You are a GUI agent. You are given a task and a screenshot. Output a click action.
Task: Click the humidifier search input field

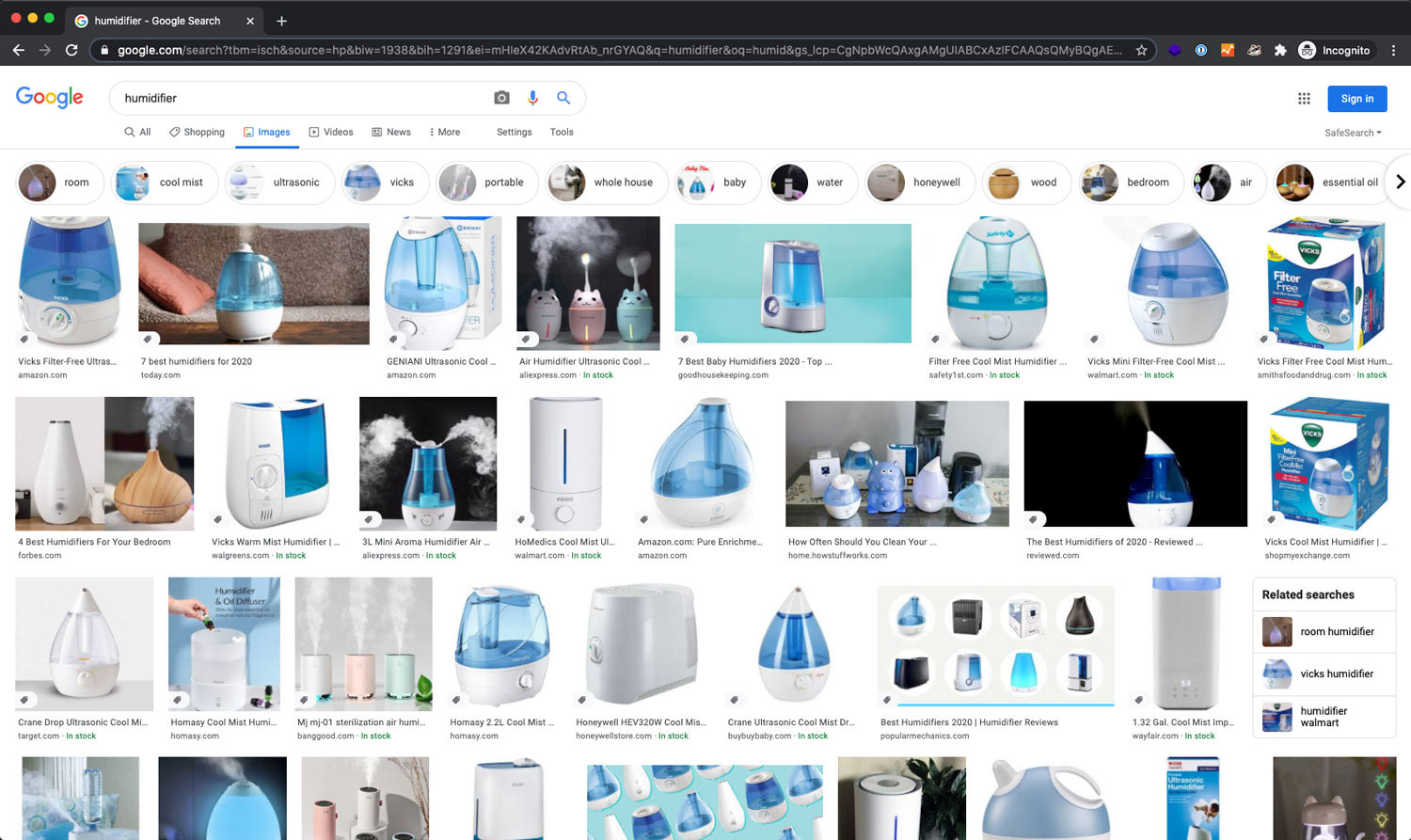click(x=301, y=98)
